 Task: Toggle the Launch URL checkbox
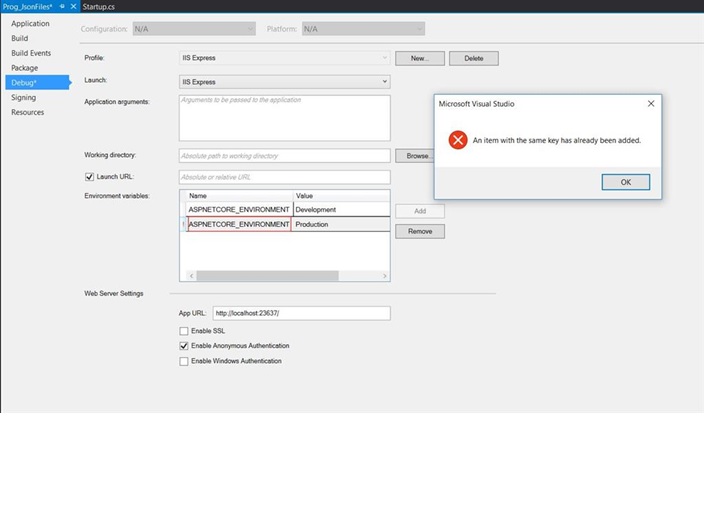(90, 177)
